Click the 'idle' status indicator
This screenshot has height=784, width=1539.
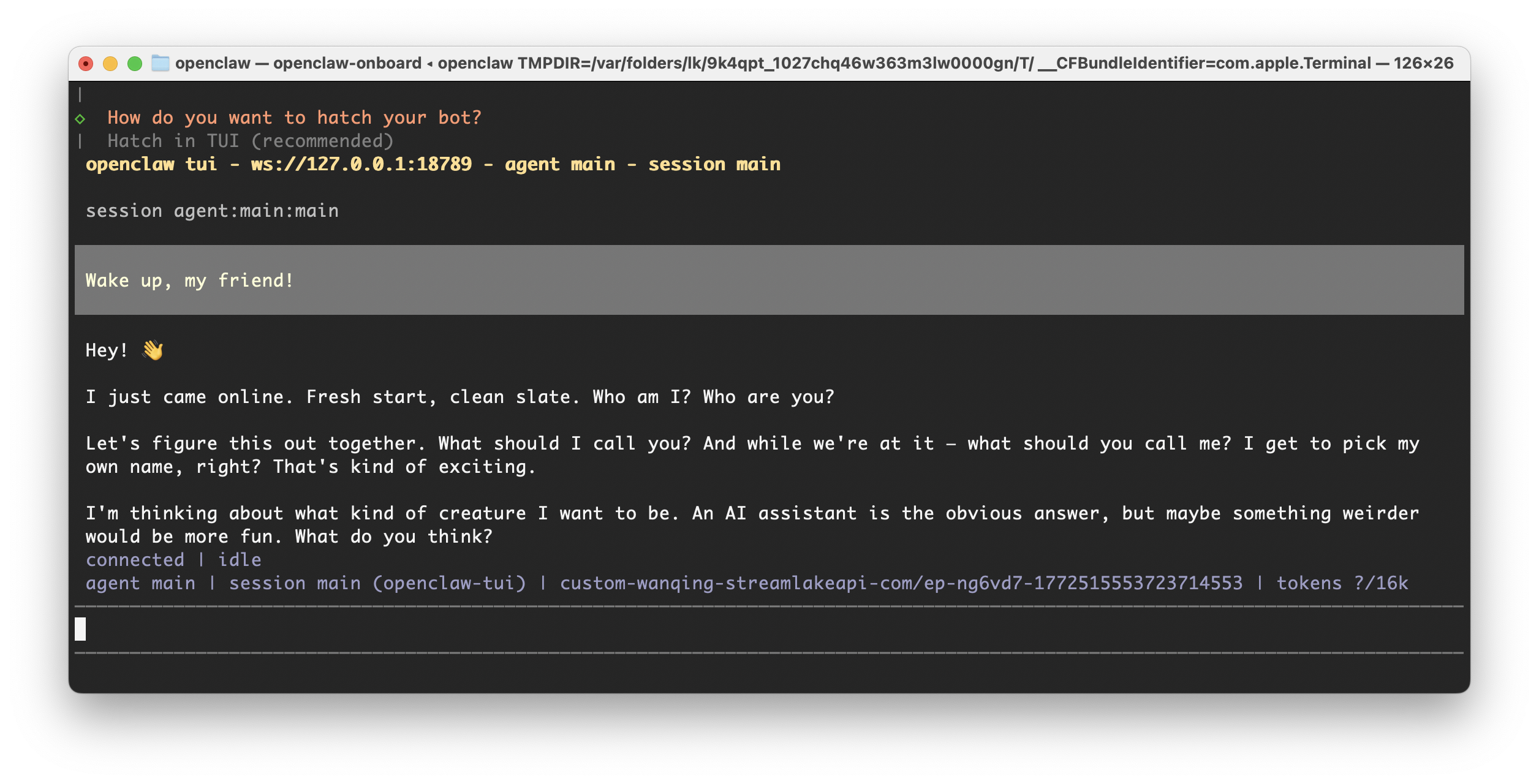[x=240, y=560]
